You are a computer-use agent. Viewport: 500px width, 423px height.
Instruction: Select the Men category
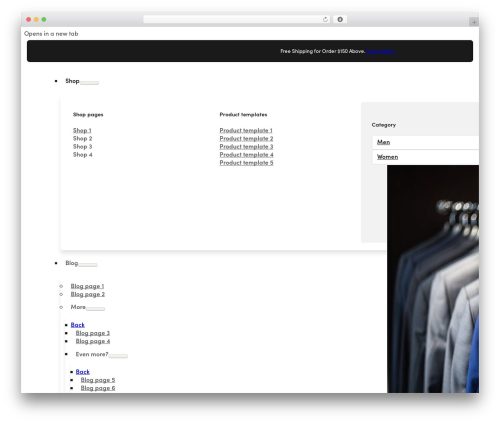425,142
